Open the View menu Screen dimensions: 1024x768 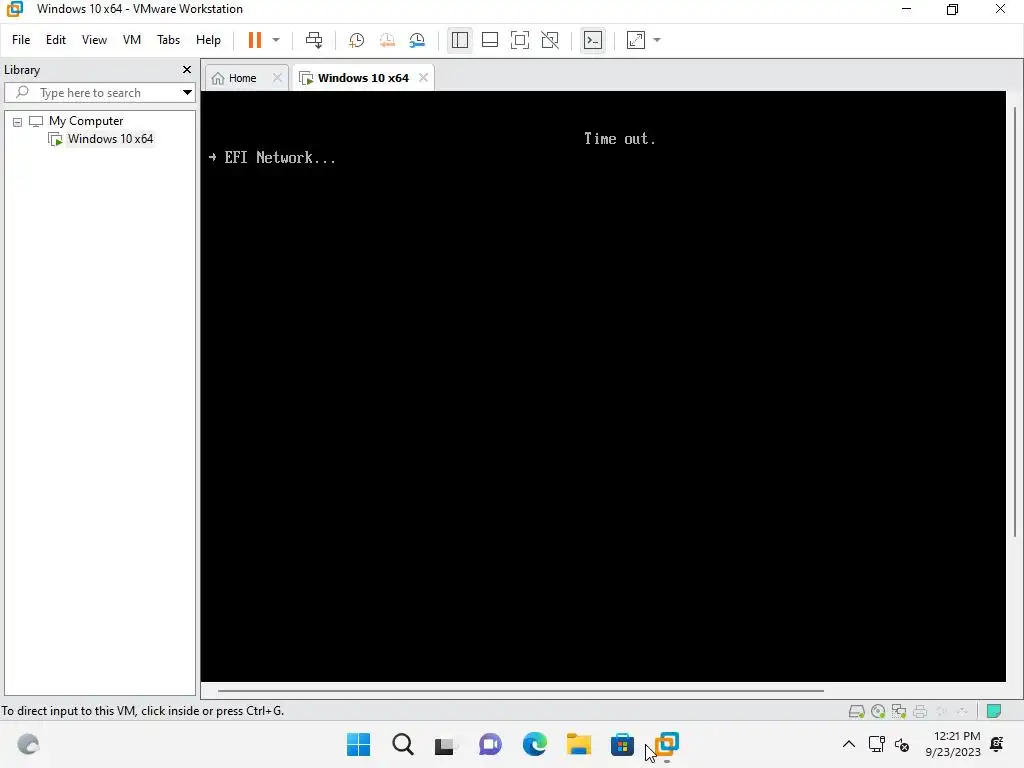click(94, 40)
